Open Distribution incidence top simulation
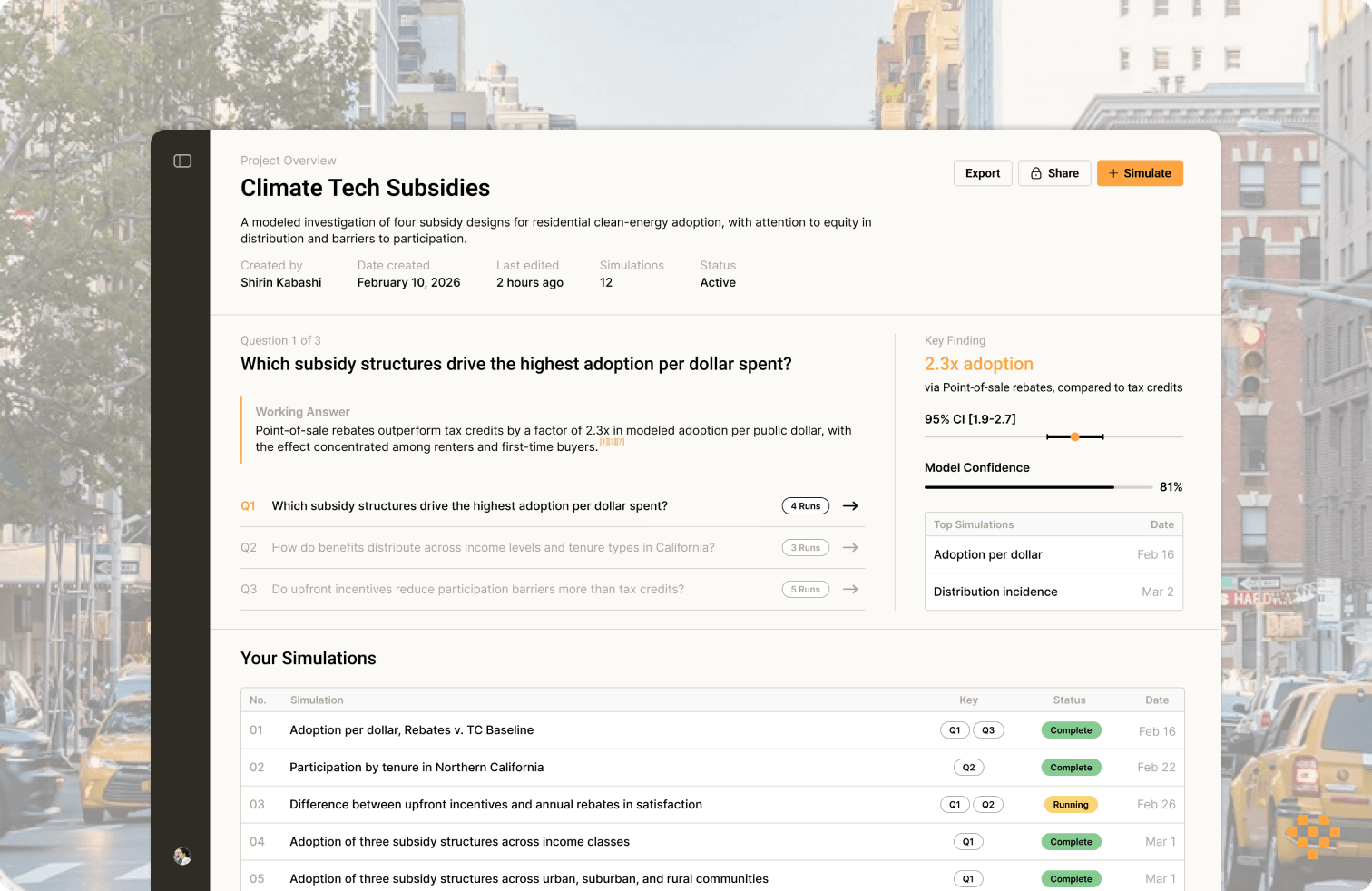This screenshot has width=1372, height=891. (1053, 592)
